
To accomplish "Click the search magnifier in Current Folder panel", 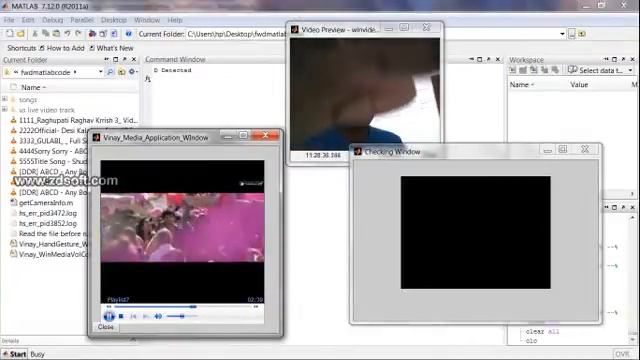I will coord(110,72).
